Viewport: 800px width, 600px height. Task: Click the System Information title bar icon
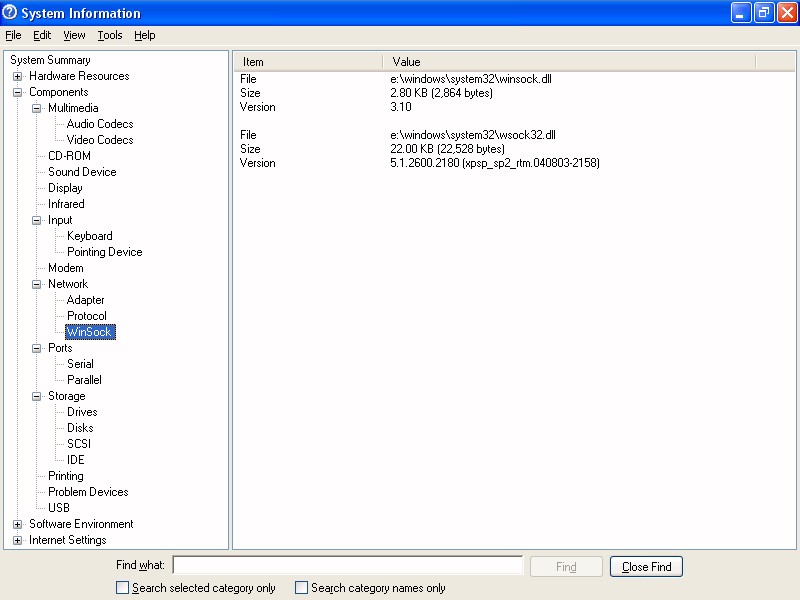point(9,12)
